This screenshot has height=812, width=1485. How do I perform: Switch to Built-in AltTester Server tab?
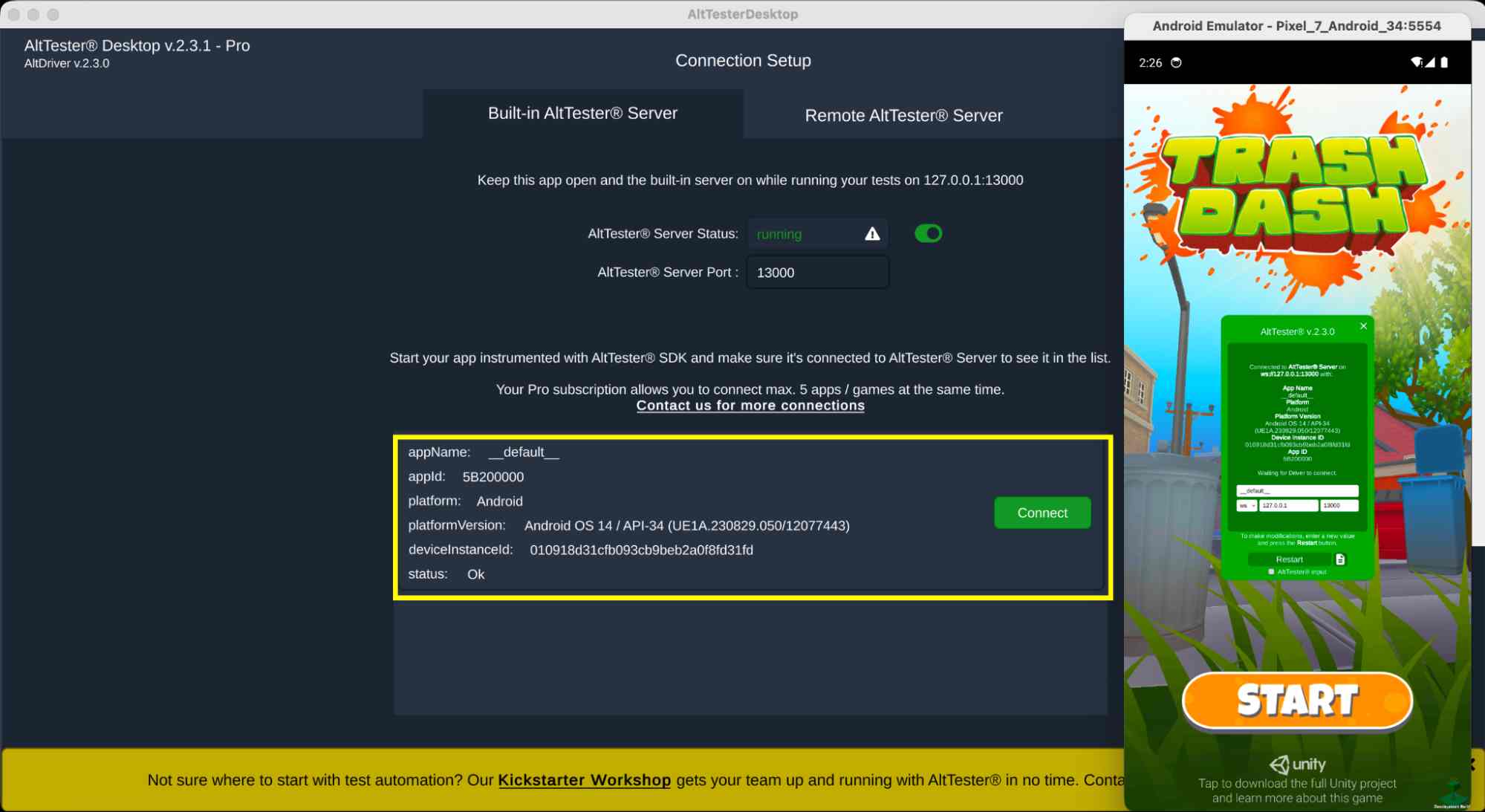pyautogui.click(x=582, y=113)
